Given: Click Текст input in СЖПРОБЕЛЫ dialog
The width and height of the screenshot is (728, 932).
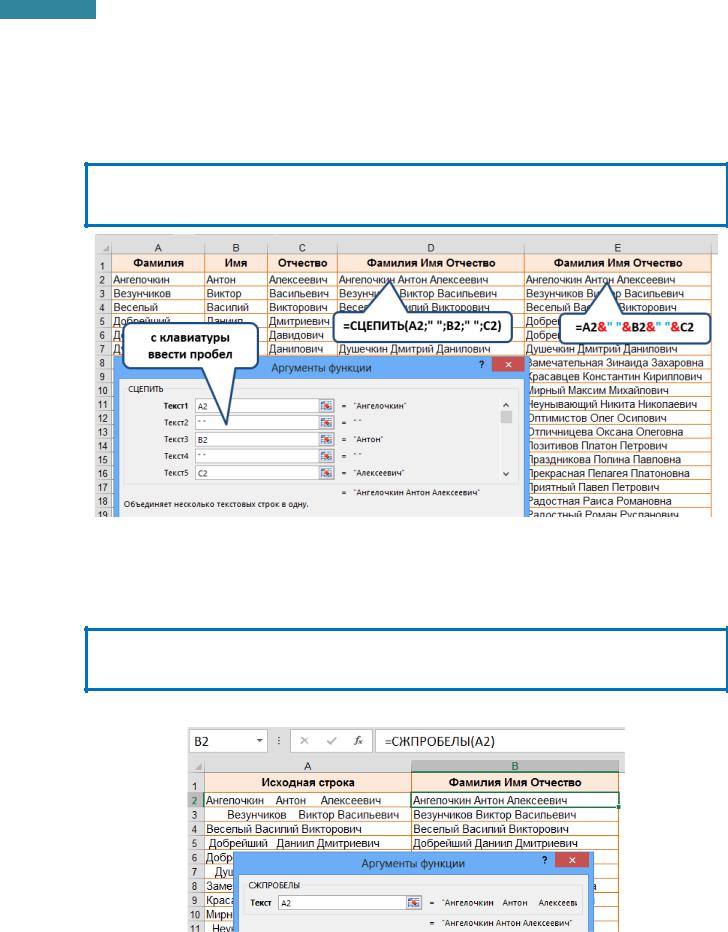Looking at the screenshot, I should click(x=342, y=903).
